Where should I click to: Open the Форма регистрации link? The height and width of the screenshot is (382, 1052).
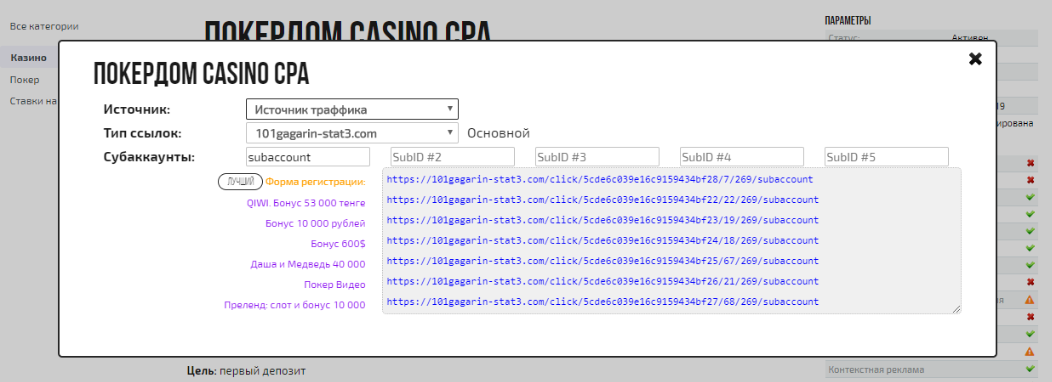pyautogui.click(x=315, y=182)
